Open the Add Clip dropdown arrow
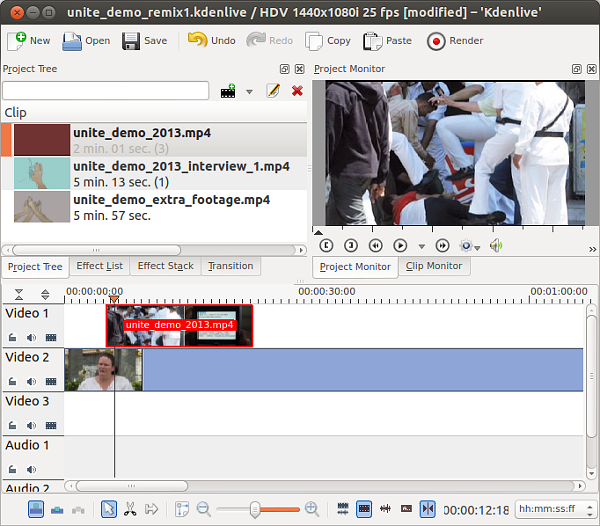The image size is (600, 526). point(249,92)
